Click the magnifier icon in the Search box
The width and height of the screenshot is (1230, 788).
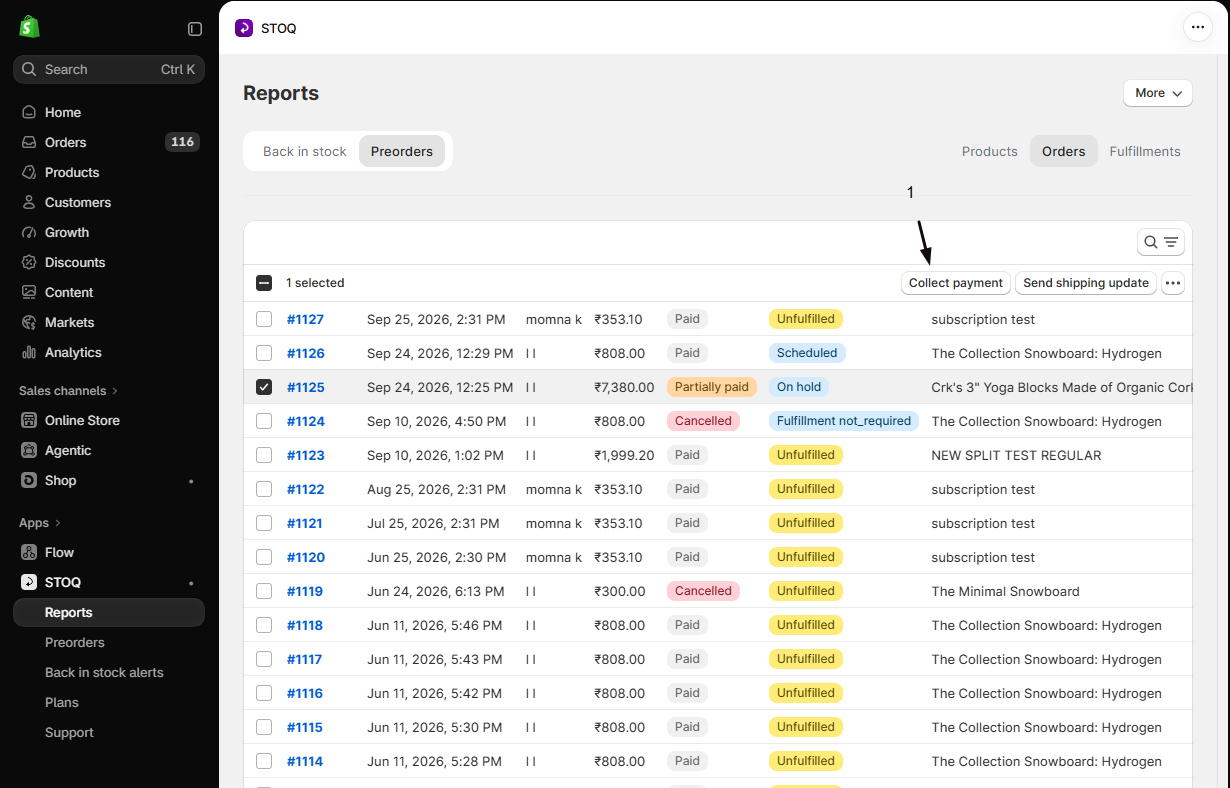coord(29,69)
